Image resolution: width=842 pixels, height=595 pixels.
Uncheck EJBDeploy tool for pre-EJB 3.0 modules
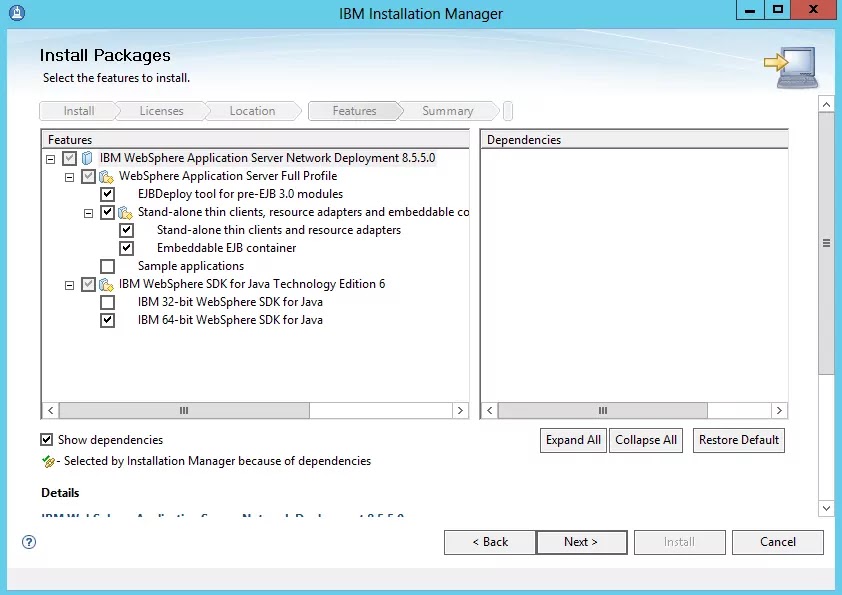coord(107,194)
